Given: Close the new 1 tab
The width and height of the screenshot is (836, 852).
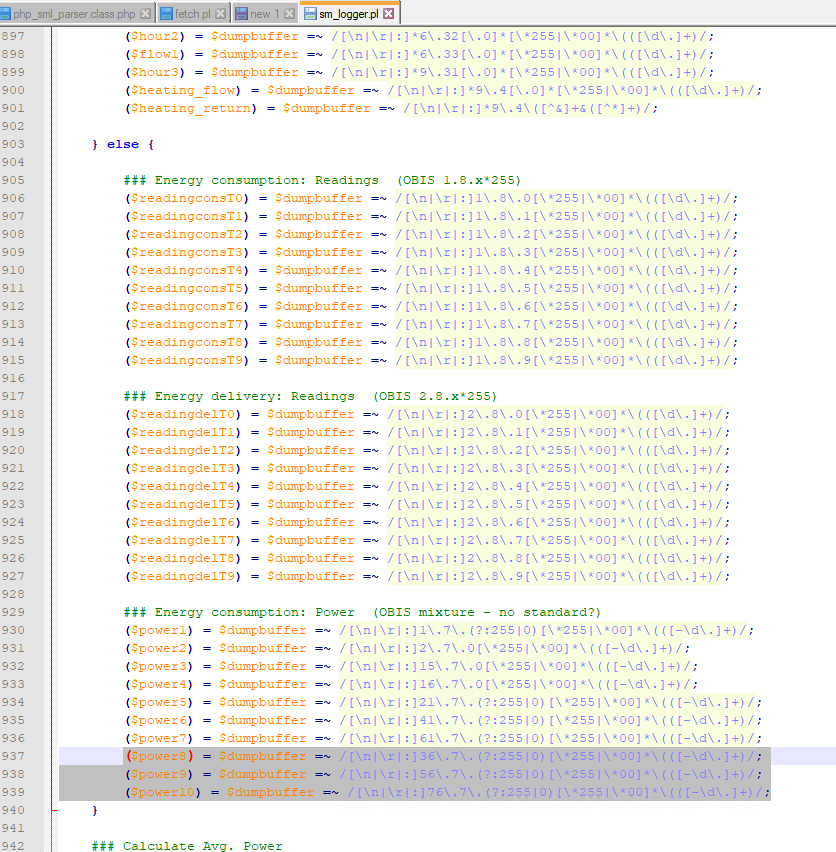Looking at the screenshot, I should (x=289, y=14).
